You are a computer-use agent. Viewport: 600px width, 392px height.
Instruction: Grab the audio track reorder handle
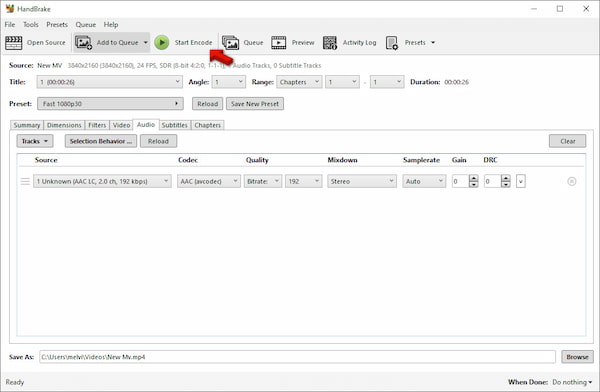pyautogui.click(x=25, y=181)
